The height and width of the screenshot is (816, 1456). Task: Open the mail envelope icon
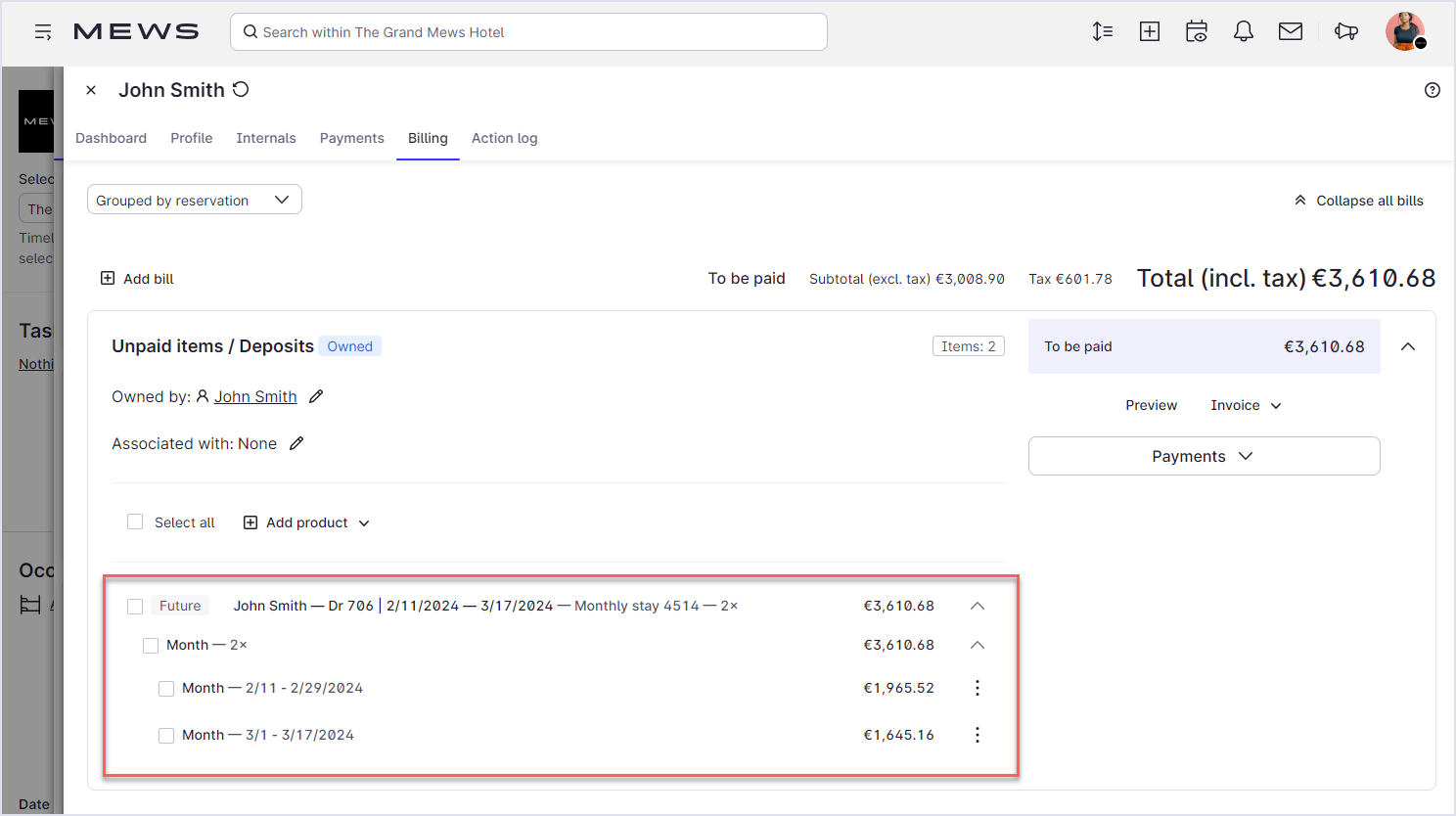tap(1290, 31)
